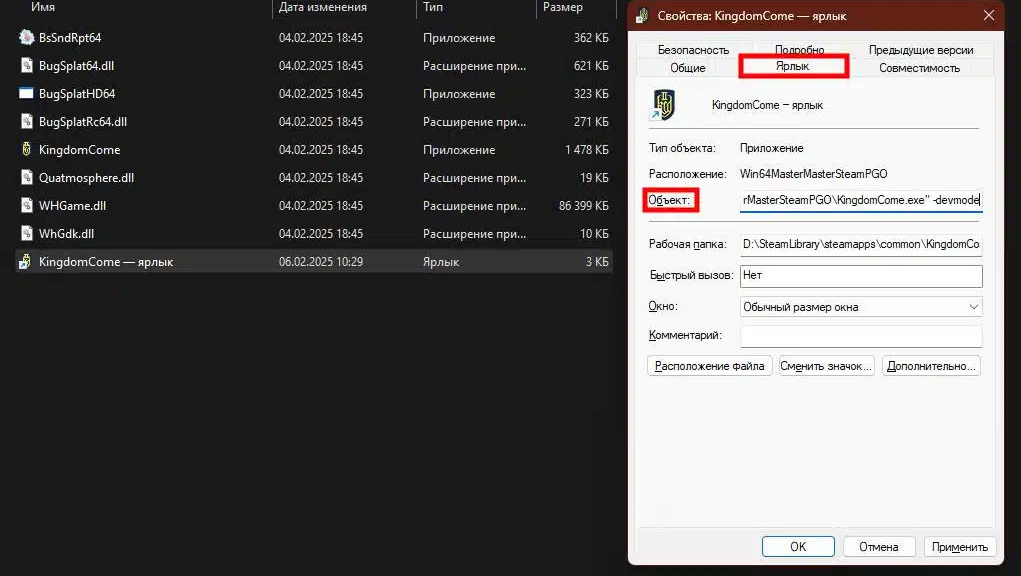
Task: Click the Ярлык type cell in file list
Action: tap(441, 262)
